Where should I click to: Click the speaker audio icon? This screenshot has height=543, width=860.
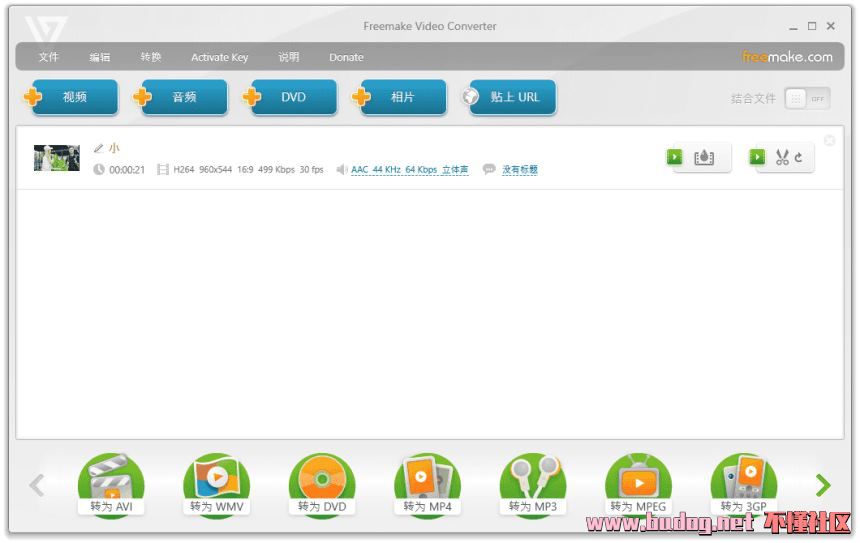pyautogui.click(x=342, y=169)
